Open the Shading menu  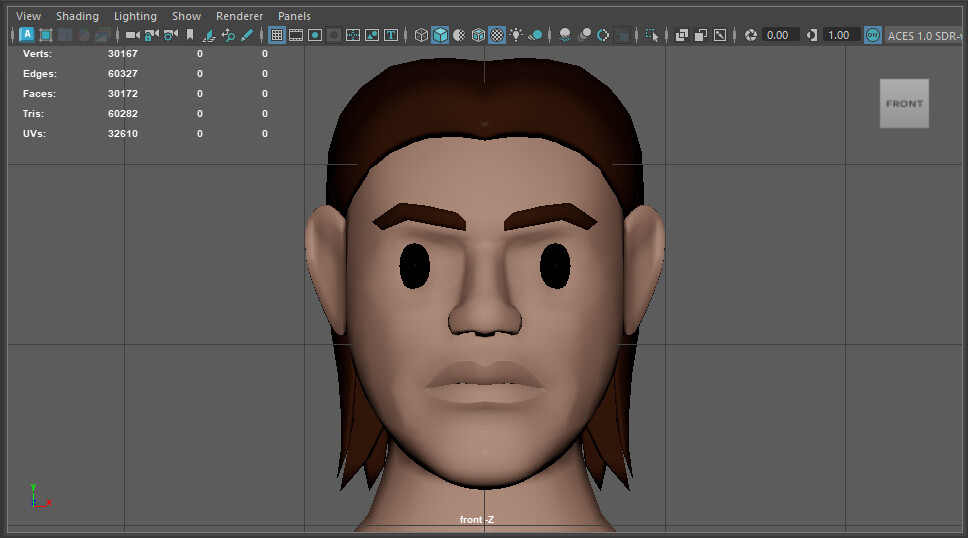tap(77, 16)
